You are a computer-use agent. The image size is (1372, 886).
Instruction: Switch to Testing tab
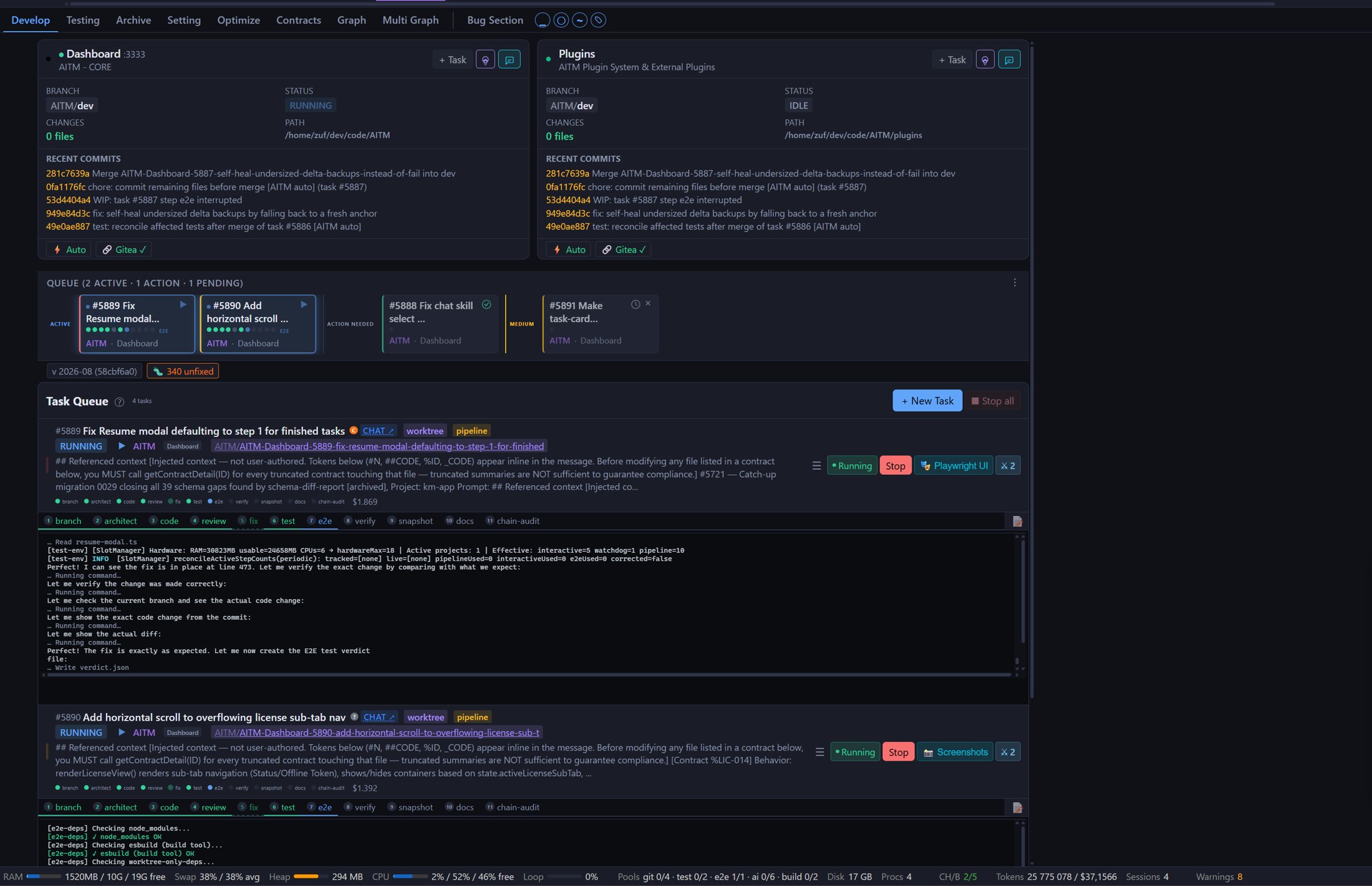pyautogui.click(x=83, y=20)
